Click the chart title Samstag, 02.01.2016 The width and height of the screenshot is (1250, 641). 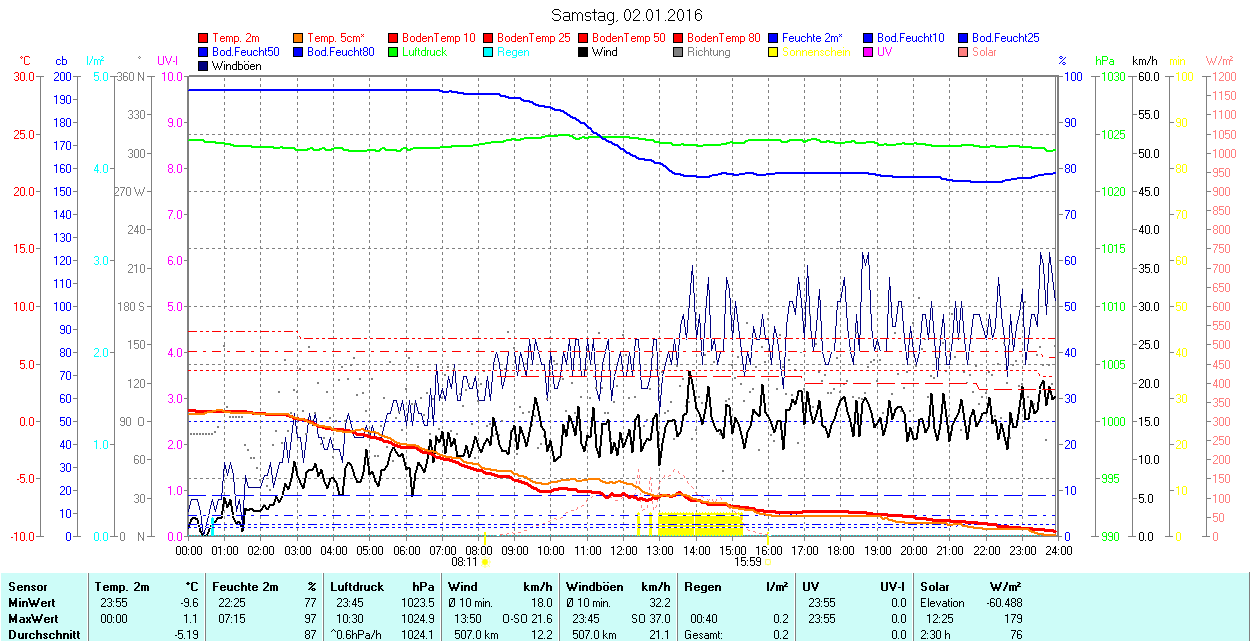tap(627, 15)
